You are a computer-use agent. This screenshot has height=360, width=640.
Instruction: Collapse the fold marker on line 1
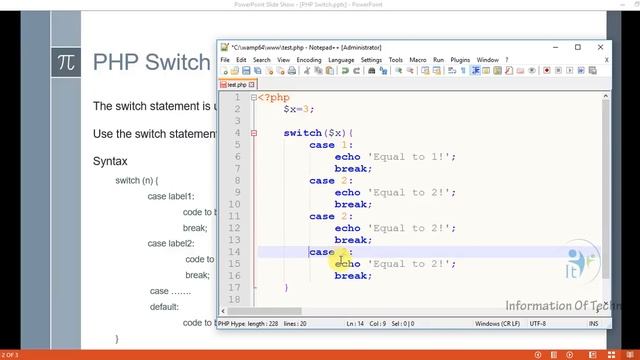[x=253, y=98]
